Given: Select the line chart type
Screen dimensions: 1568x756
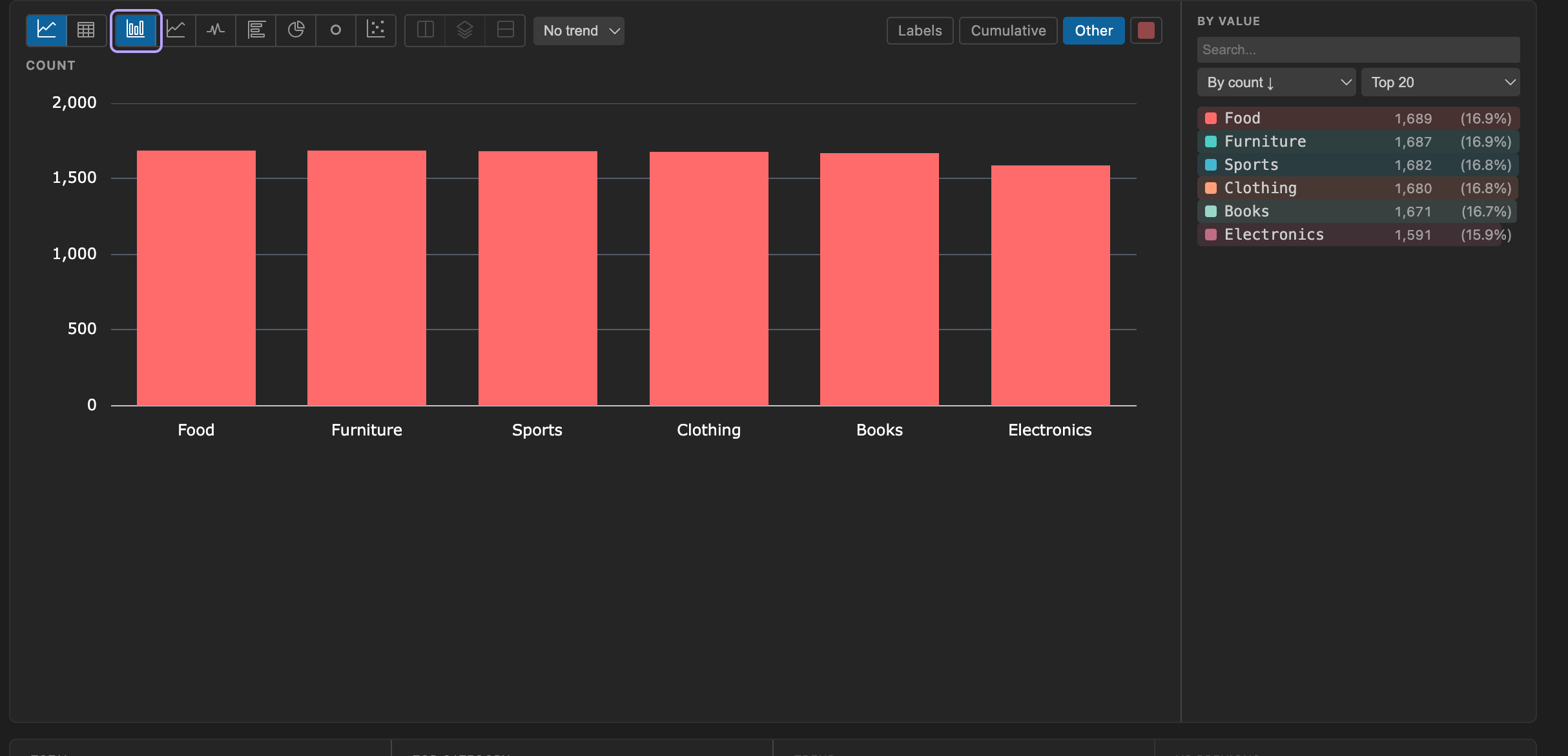Looking at the screenshot, I should 176,30.
